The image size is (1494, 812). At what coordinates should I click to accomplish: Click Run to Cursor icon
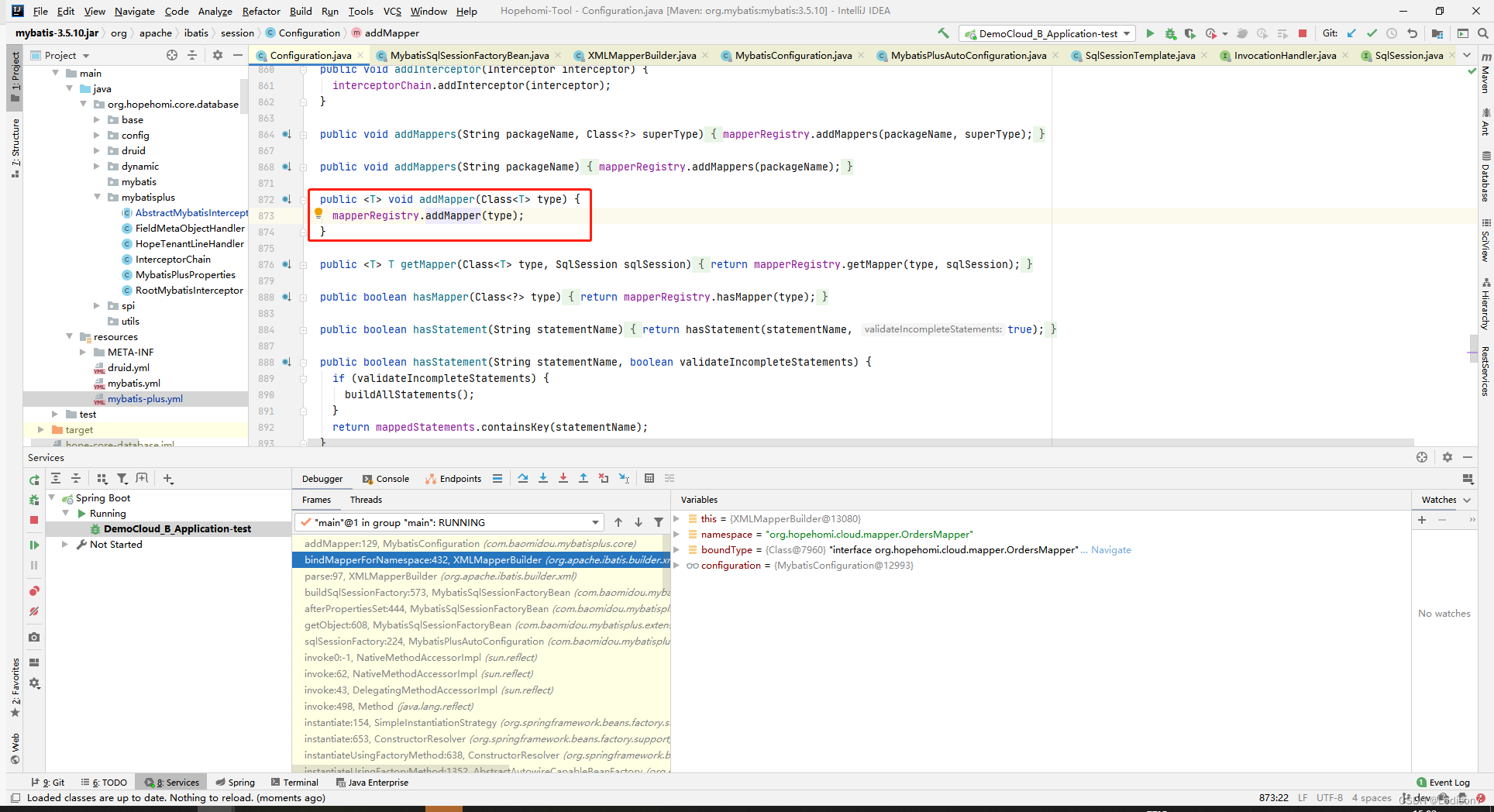[624, 478]
